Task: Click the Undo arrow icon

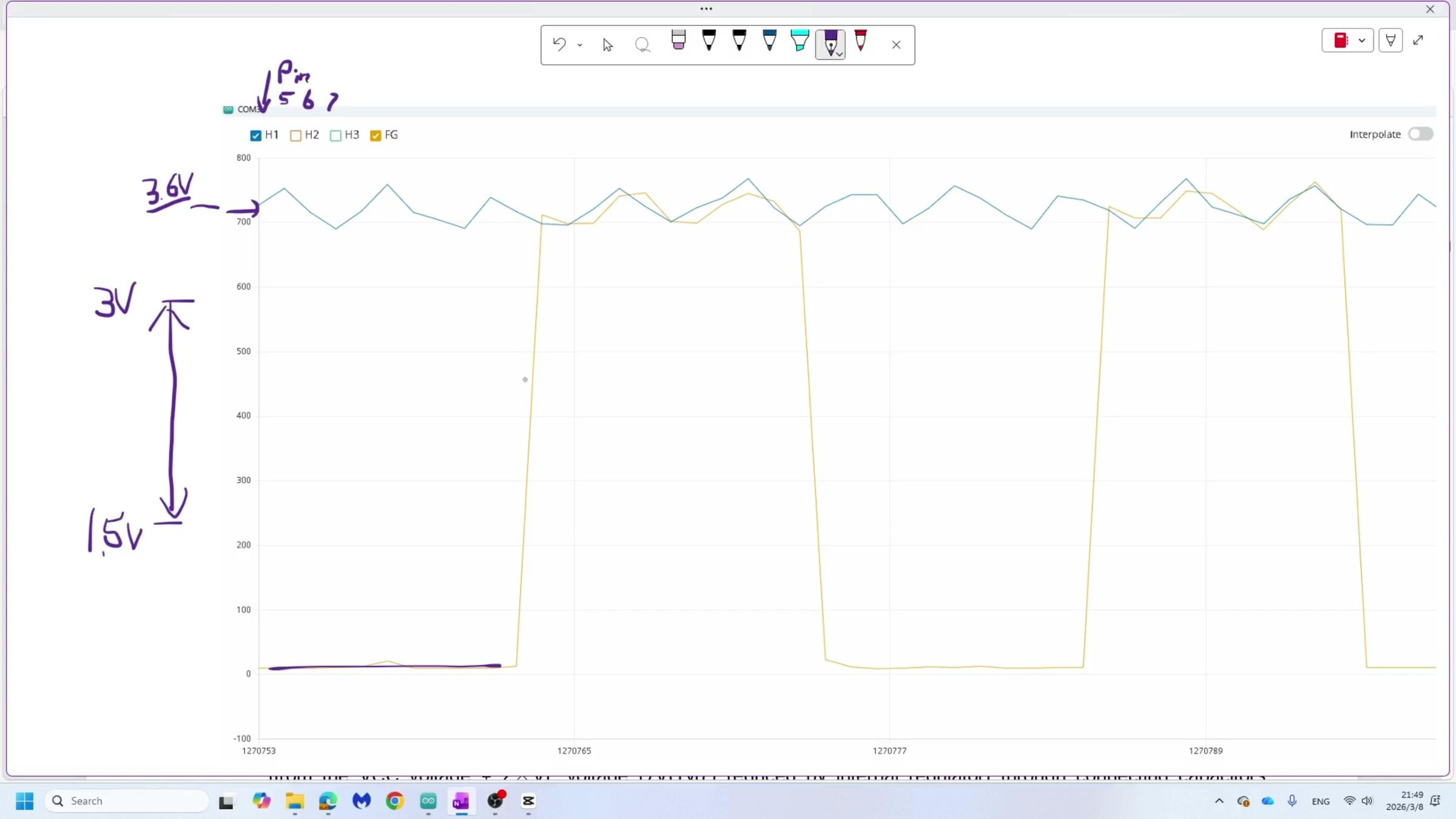Action: pyautogui.click(x=559, y=44)
